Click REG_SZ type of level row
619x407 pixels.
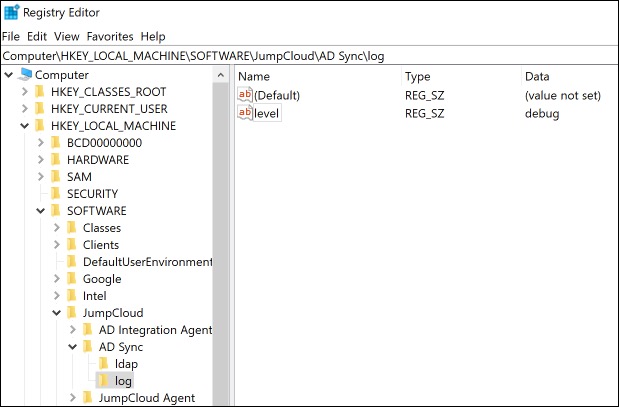424,113
